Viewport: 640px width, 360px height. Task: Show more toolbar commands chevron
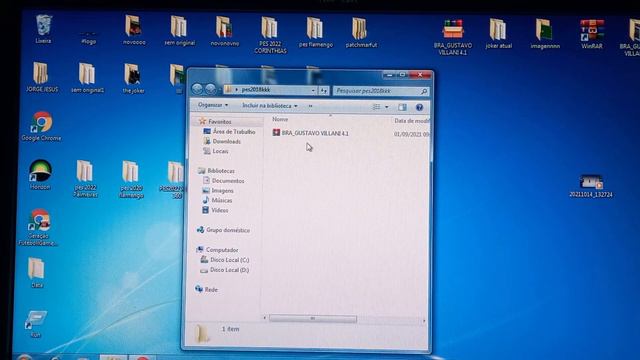[x=311, y=106]
